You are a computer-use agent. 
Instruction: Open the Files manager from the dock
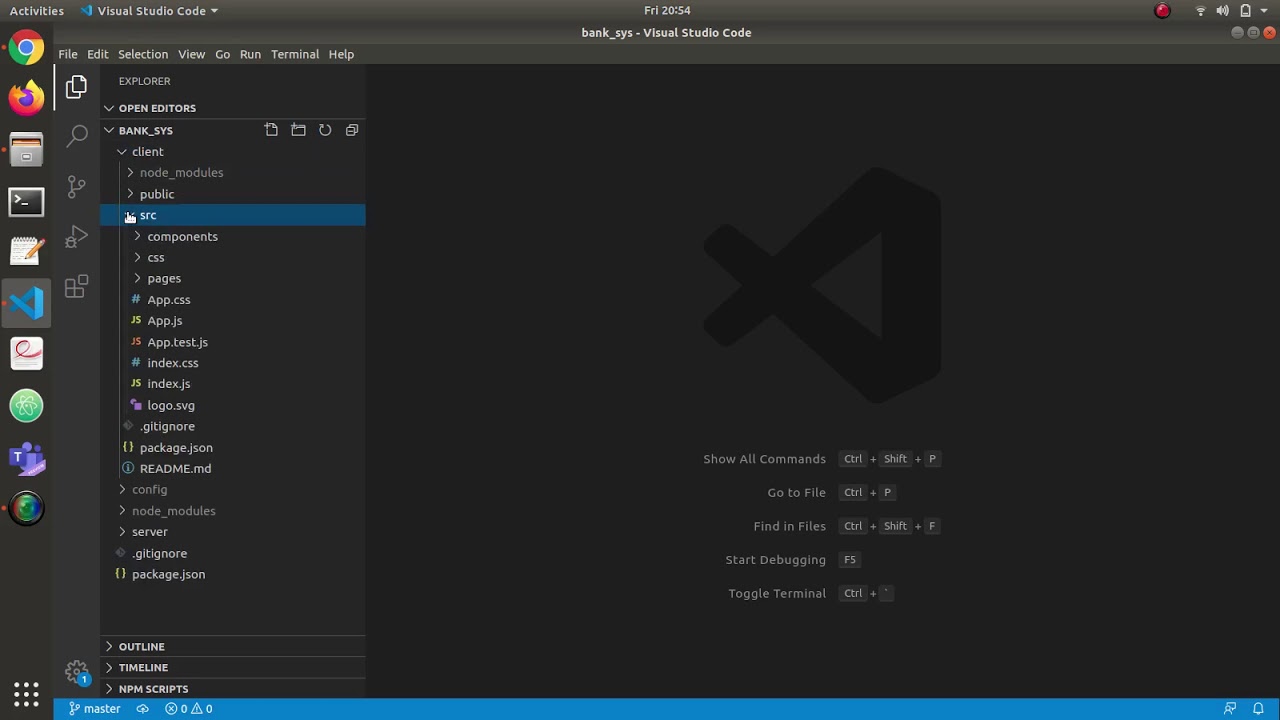(x=27, y=150)
